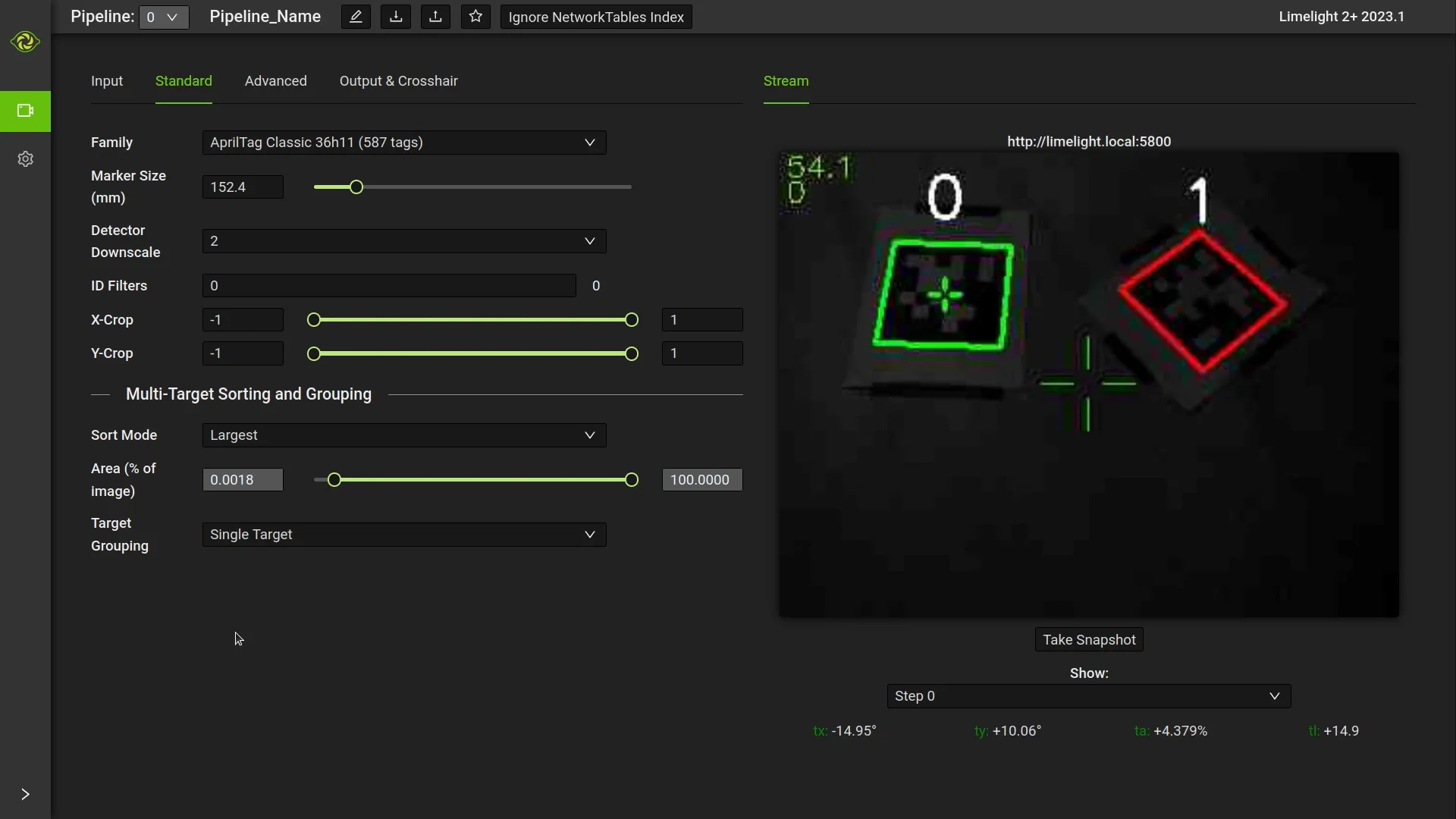The height and width of the screenshot is (819, 1456).
Task: Toggle Ignore NetworkTables Index button
Action: [x=596, y=17]
